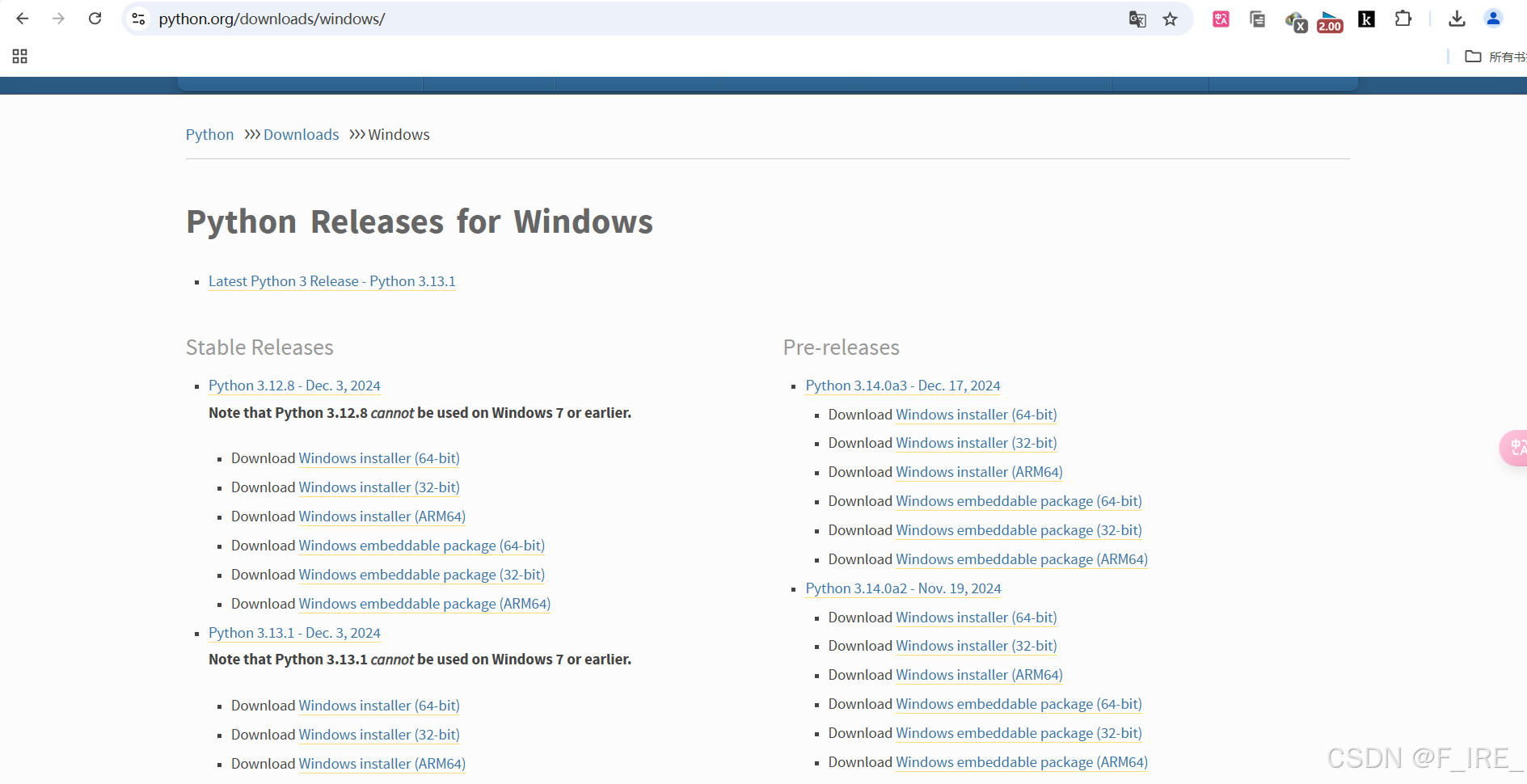
Task: Download 3.14.0a3 Windows installer (64-bit)
Action: click(977, 415)
